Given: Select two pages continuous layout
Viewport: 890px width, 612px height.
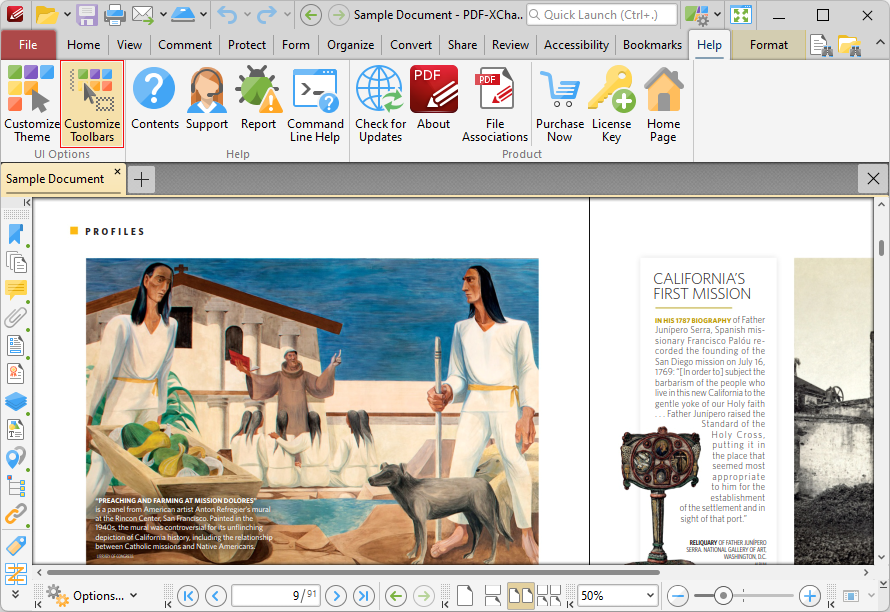Looking at the screenshot, I should pyautogui.click(x=549, y=596).
